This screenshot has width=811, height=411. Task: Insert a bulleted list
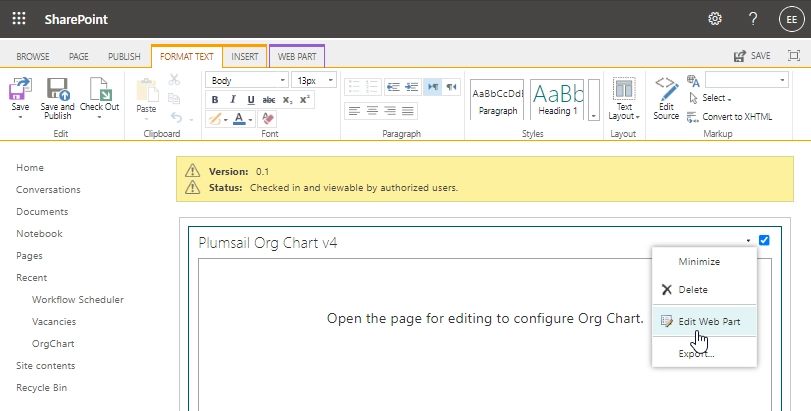[354, 87]
